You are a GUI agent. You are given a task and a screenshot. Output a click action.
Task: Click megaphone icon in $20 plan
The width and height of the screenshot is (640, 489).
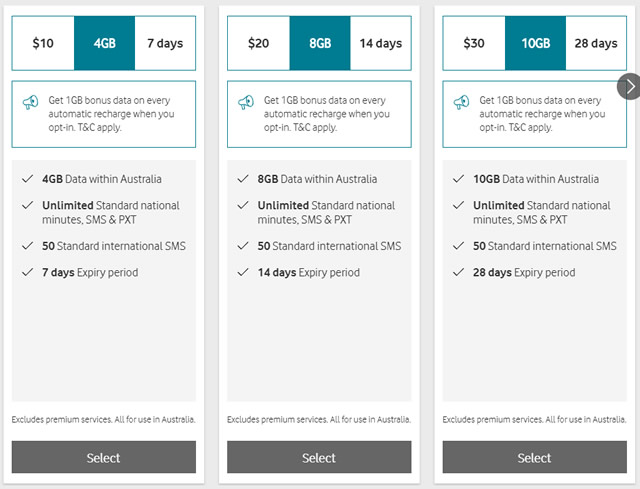point(246,102)
